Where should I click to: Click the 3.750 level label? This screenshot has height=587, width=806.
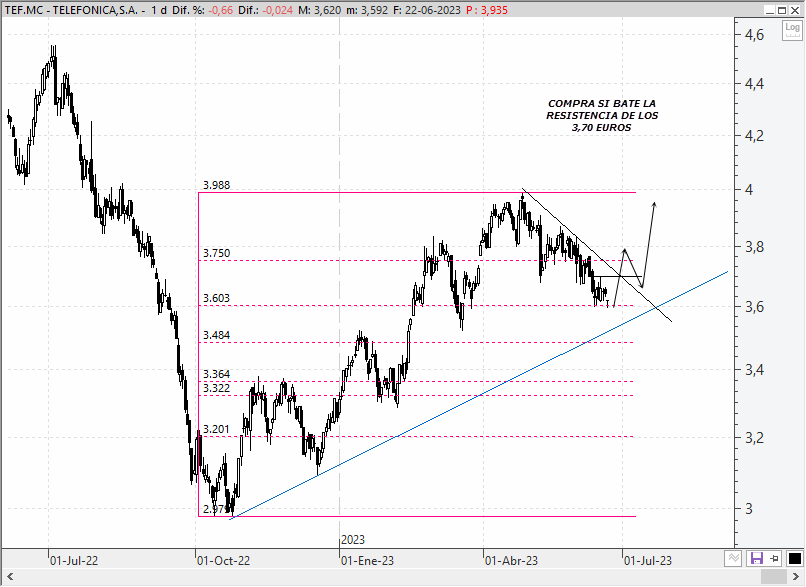pos(216,253)
